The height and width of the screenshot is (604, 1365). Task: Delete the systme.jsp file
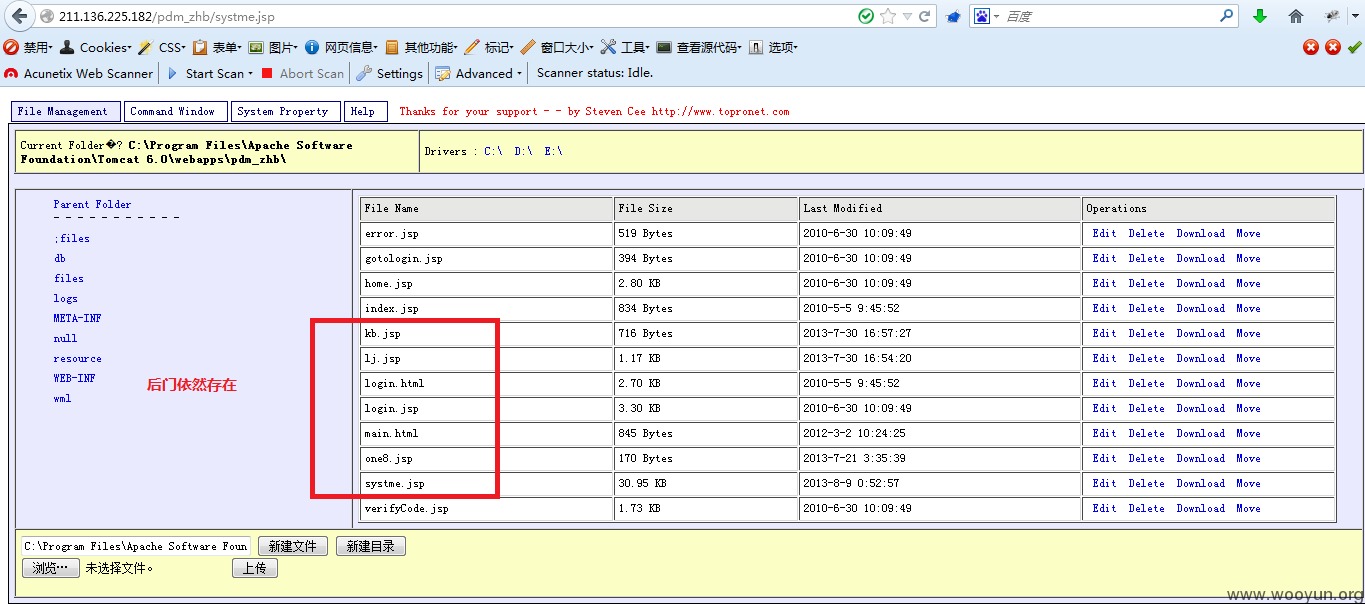(x=1146, y=483)
